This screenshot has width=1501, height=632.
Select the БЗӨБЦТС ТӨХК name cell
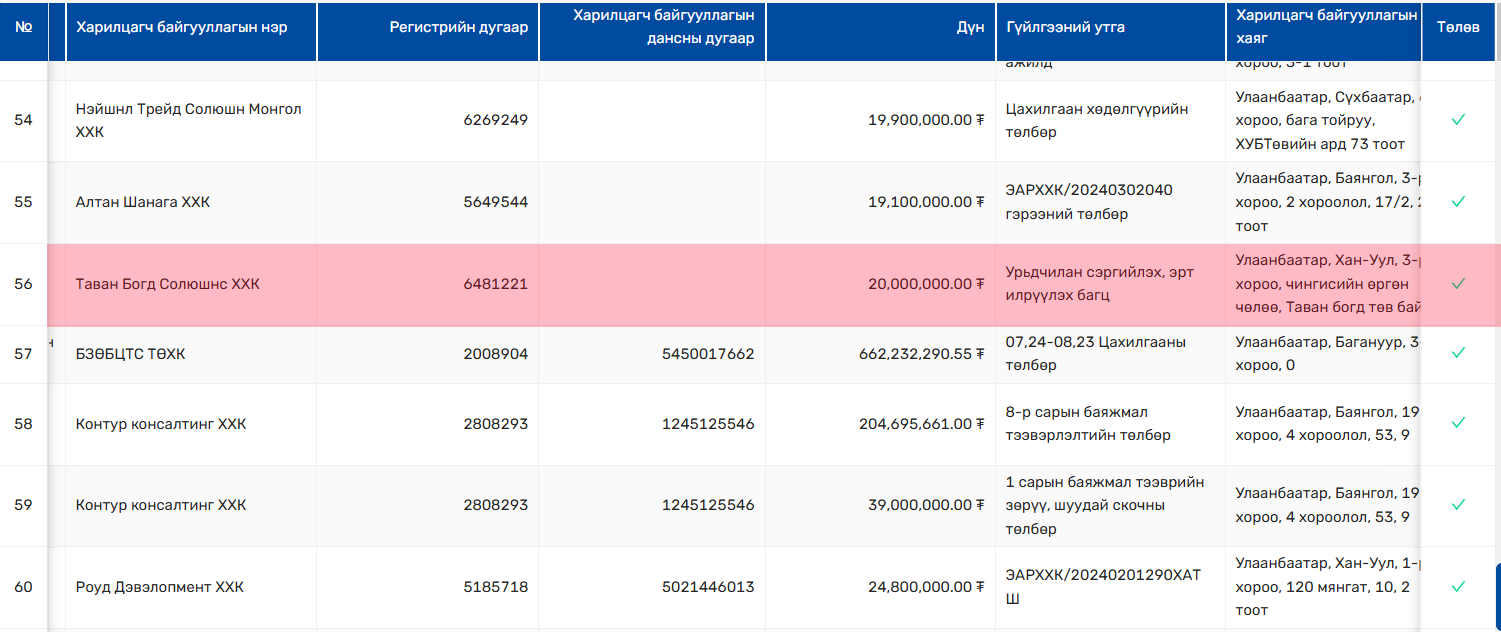point(131,353)
